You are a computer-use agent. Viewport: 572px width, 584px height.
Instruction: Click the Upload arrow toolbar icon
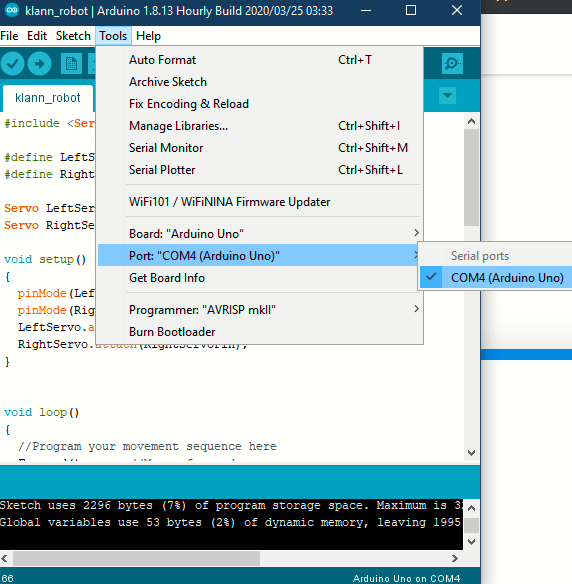pos(39,64)
